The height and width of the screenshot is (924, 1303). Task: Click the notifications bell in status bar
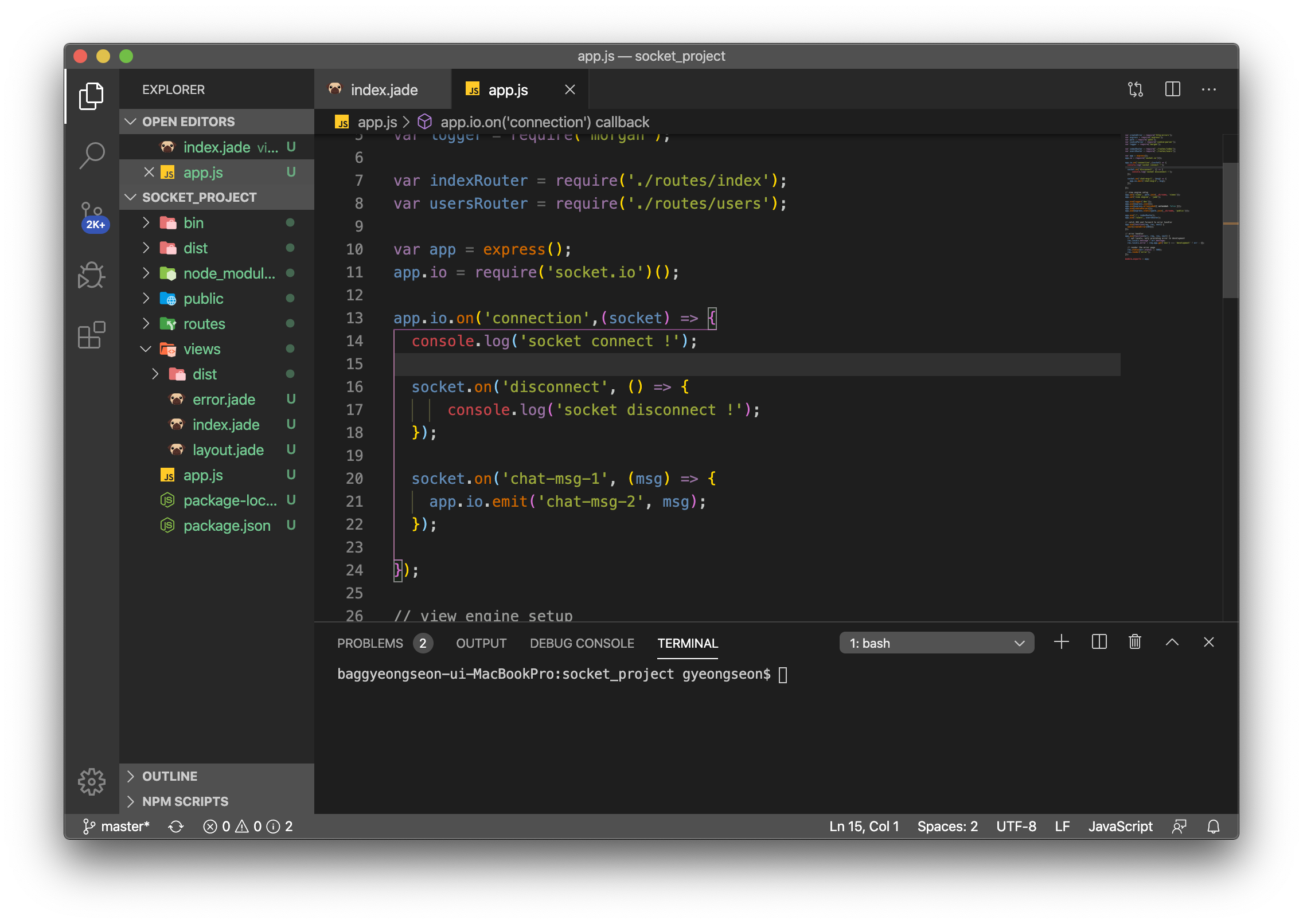(1213, 826)
